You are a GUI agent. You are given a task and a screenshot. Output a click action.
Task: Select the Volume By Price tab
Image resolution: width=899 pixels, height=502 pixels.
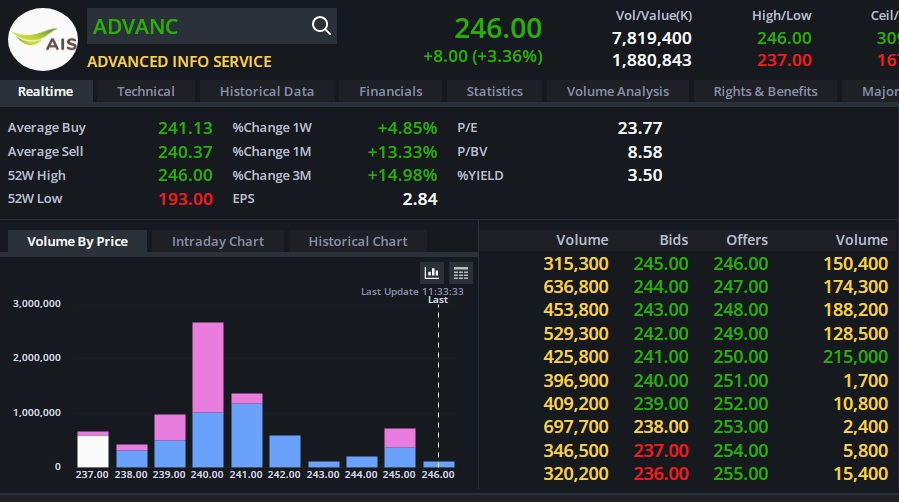[x=77, y=241]
